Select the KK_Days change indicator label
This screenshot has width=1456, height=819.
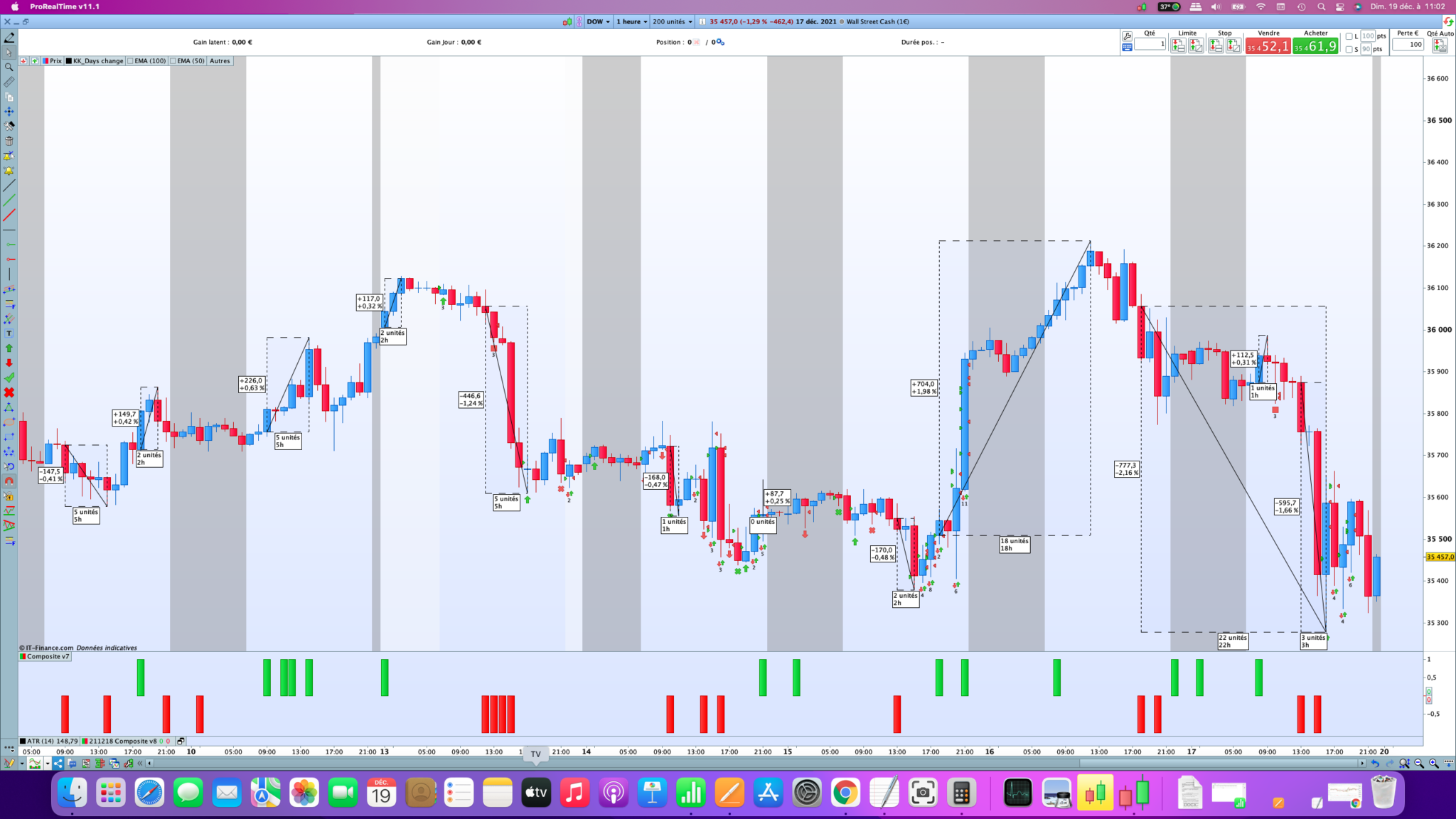pos(98,61)
